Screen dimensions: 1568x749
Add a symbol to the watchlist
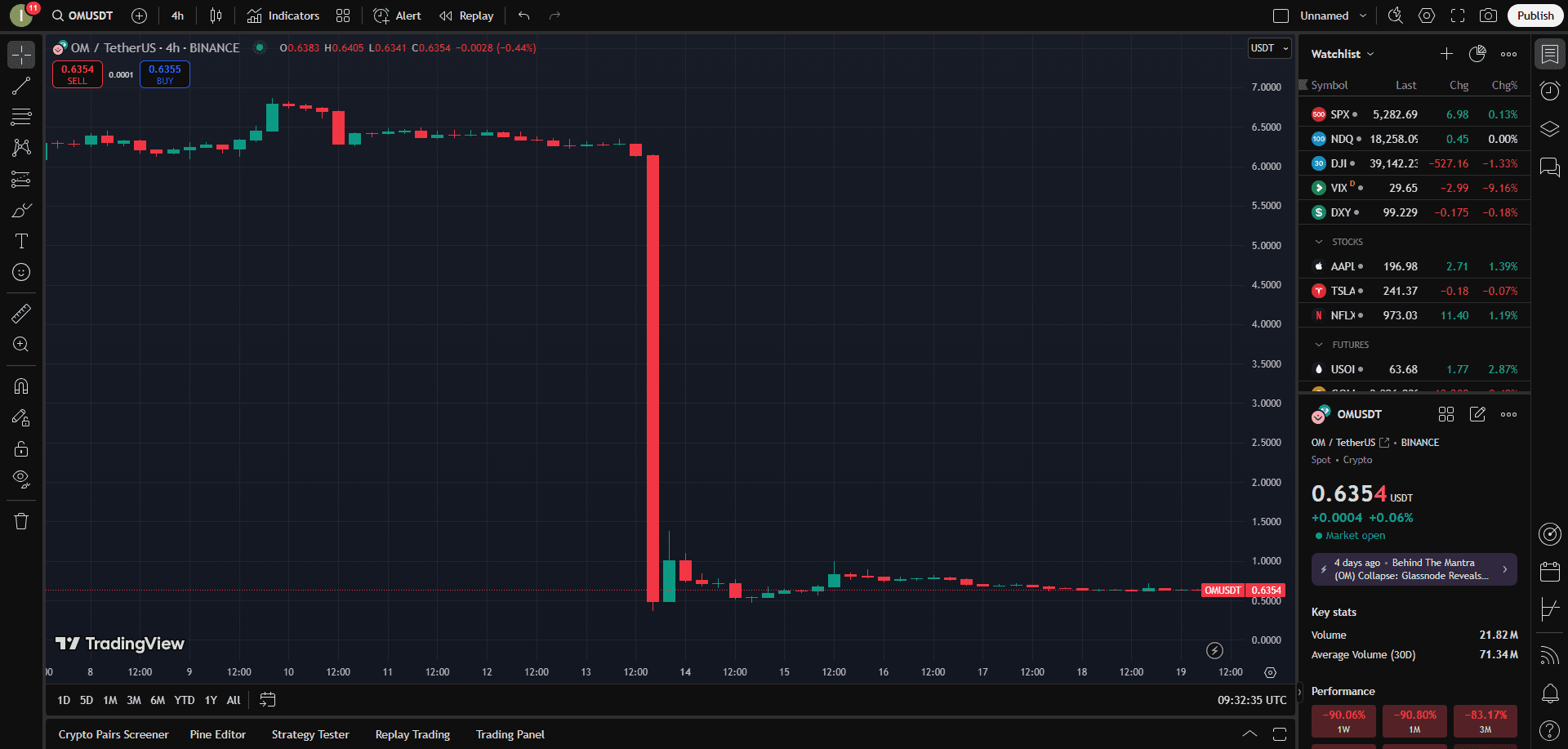point(1446,54)
